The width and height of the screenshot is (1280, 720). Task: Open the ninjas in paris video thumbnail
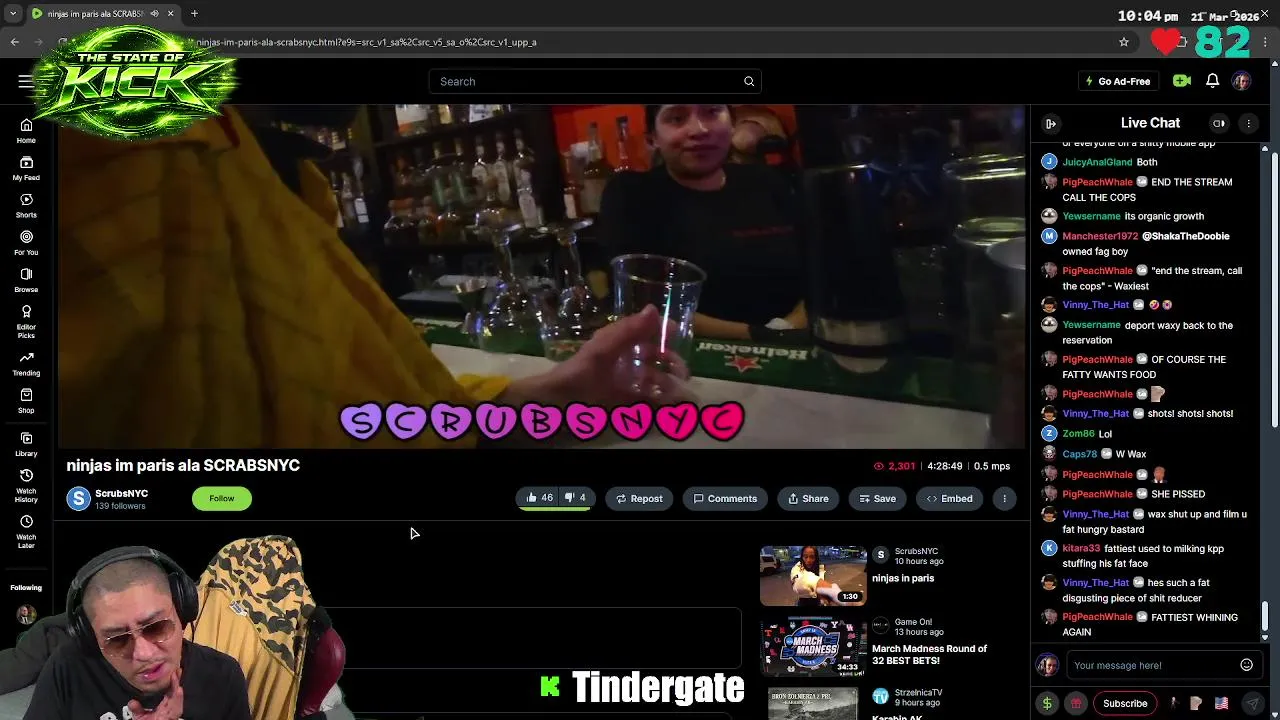813,575
